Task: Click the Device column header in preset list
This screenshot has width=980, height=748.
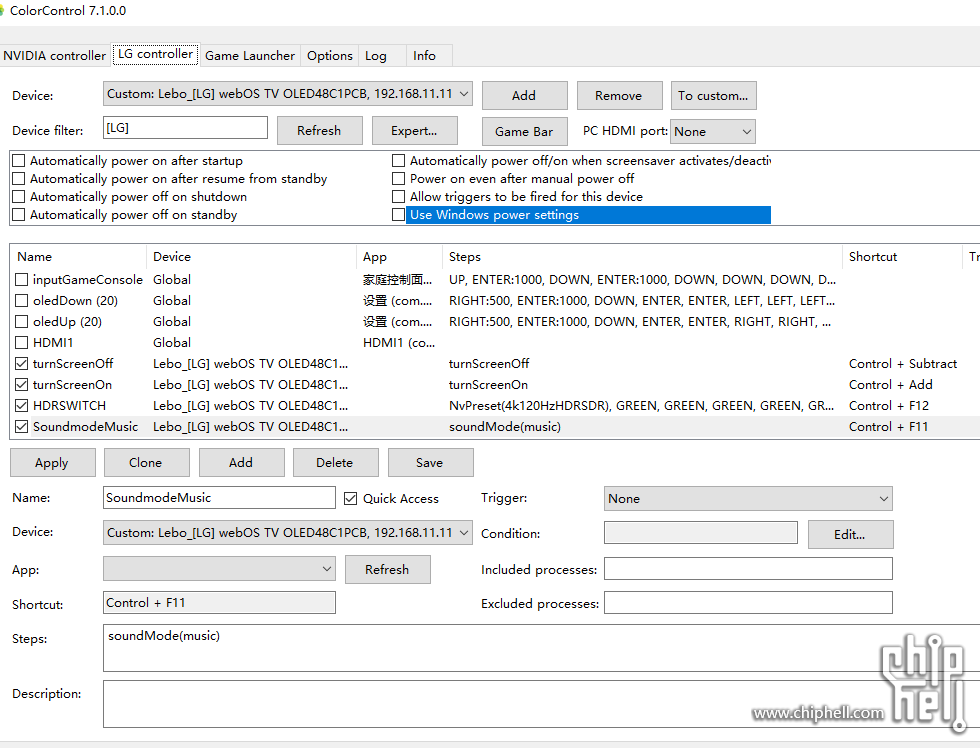Action: (x=251, y=257)
